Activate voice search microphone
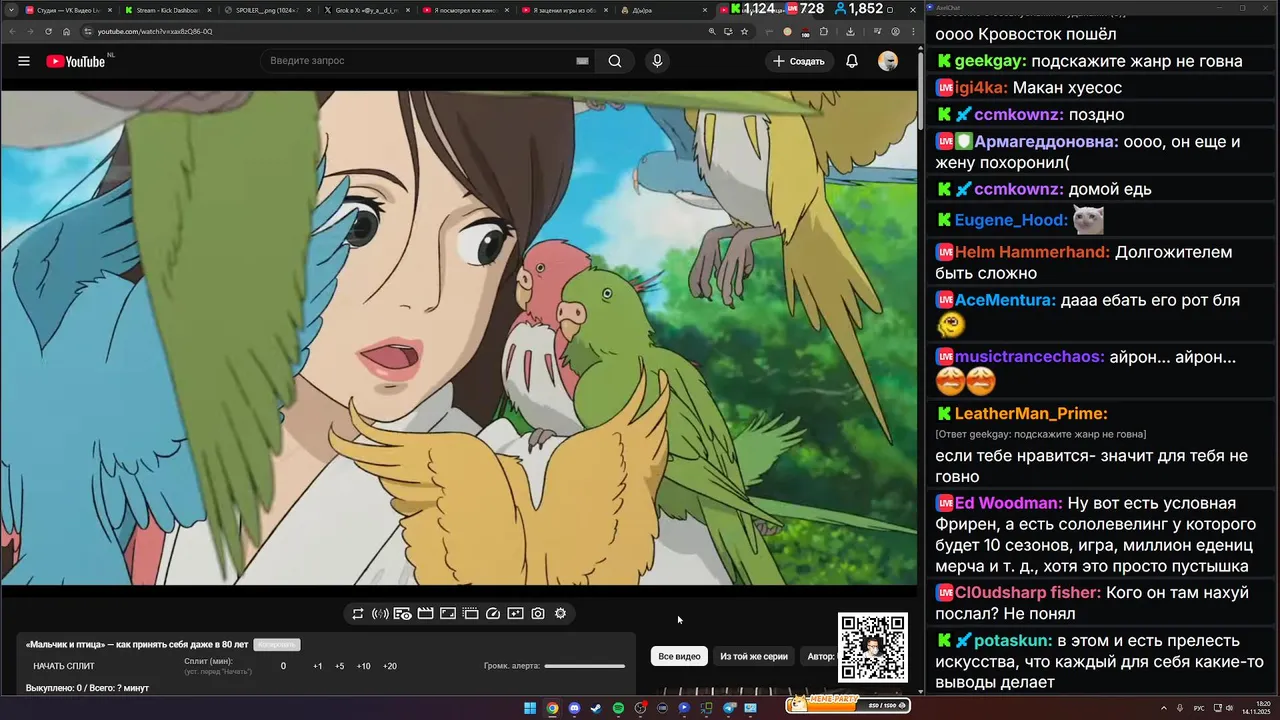This screenshot has width=1280, height=720. 657,61
